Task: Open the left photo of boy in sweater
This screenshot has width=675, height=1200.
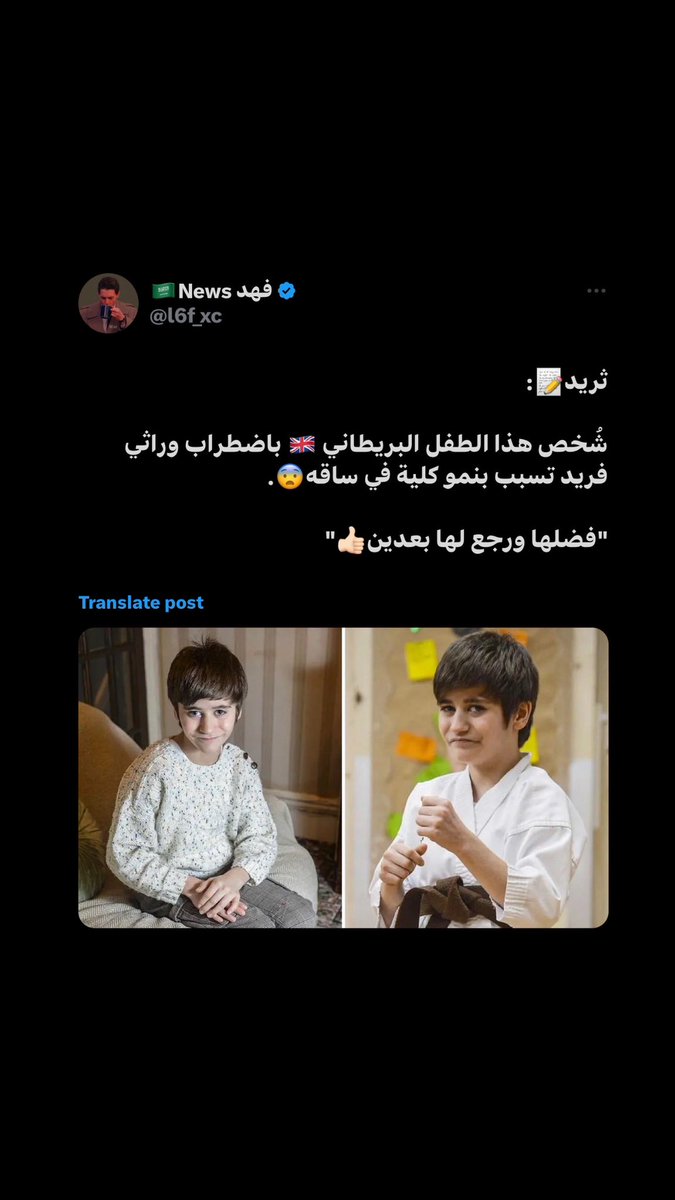Action: [x=210, y=778]
